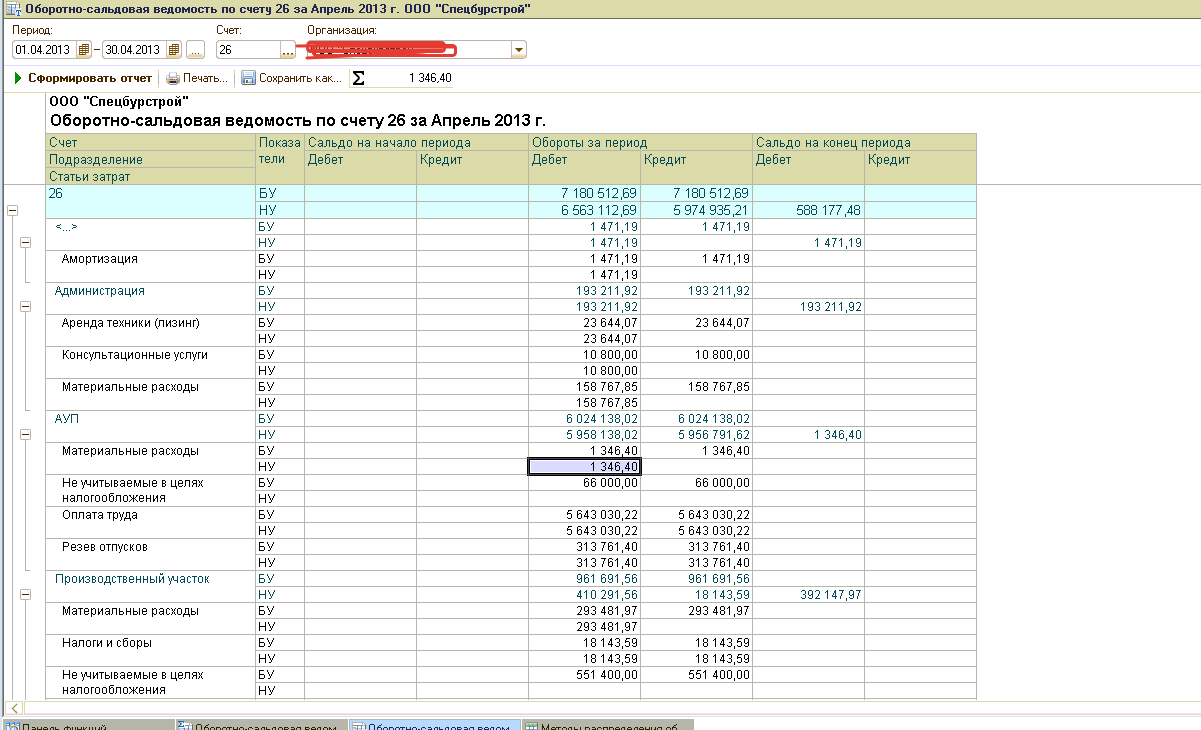Screen dimensions: 1201x730
Task: Select the АУП credit turnover cell 5 956 791,62
Action: pos(696,435)
